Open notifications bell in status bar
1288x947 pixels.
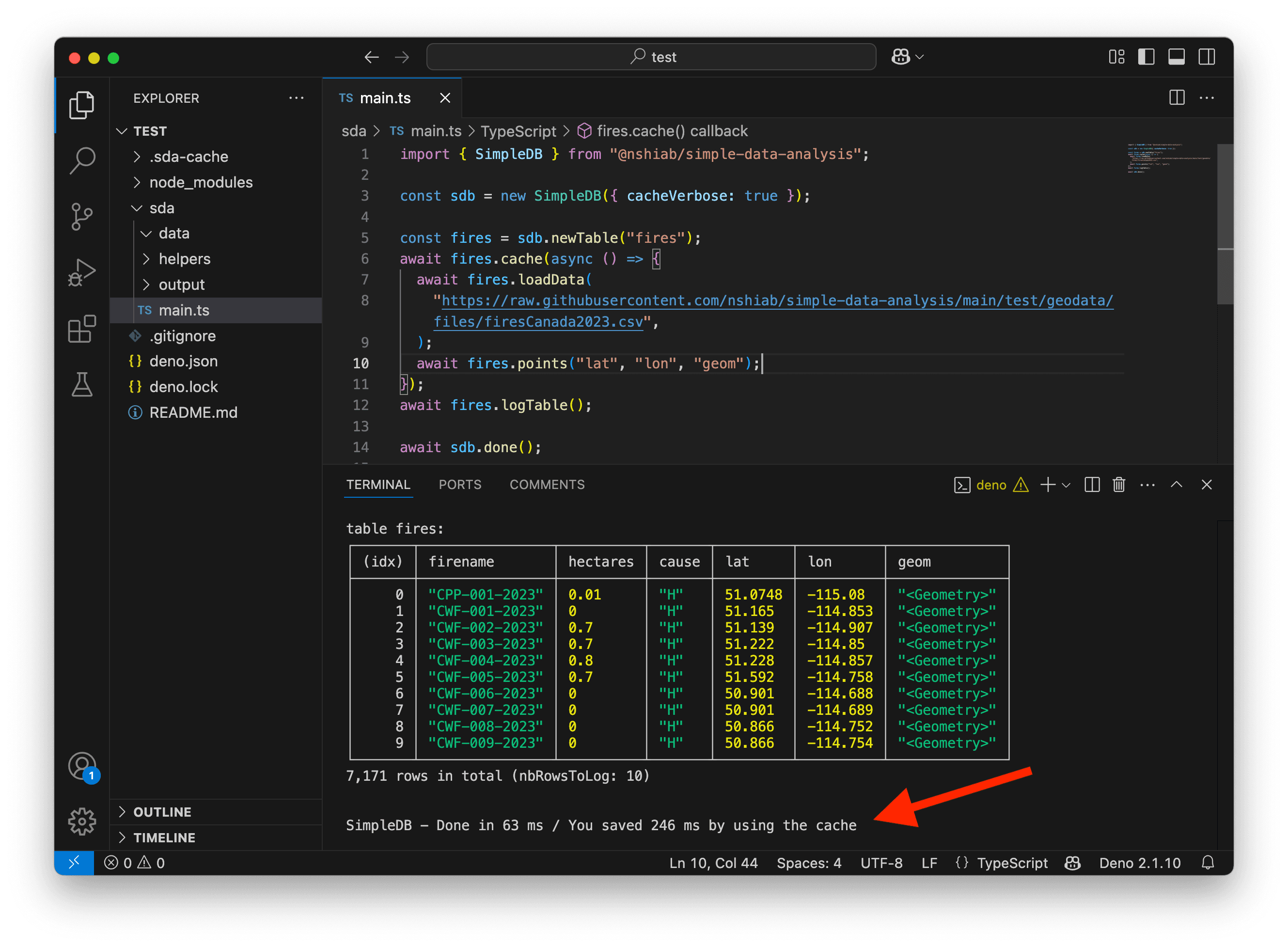(1207, 863)
